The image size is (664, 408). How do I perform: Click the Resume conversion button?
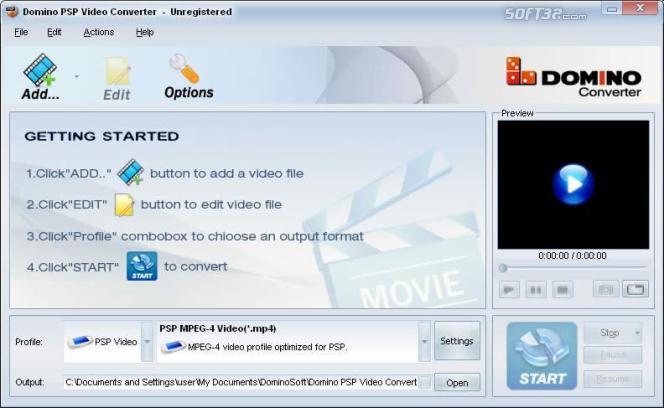point(613,379)
